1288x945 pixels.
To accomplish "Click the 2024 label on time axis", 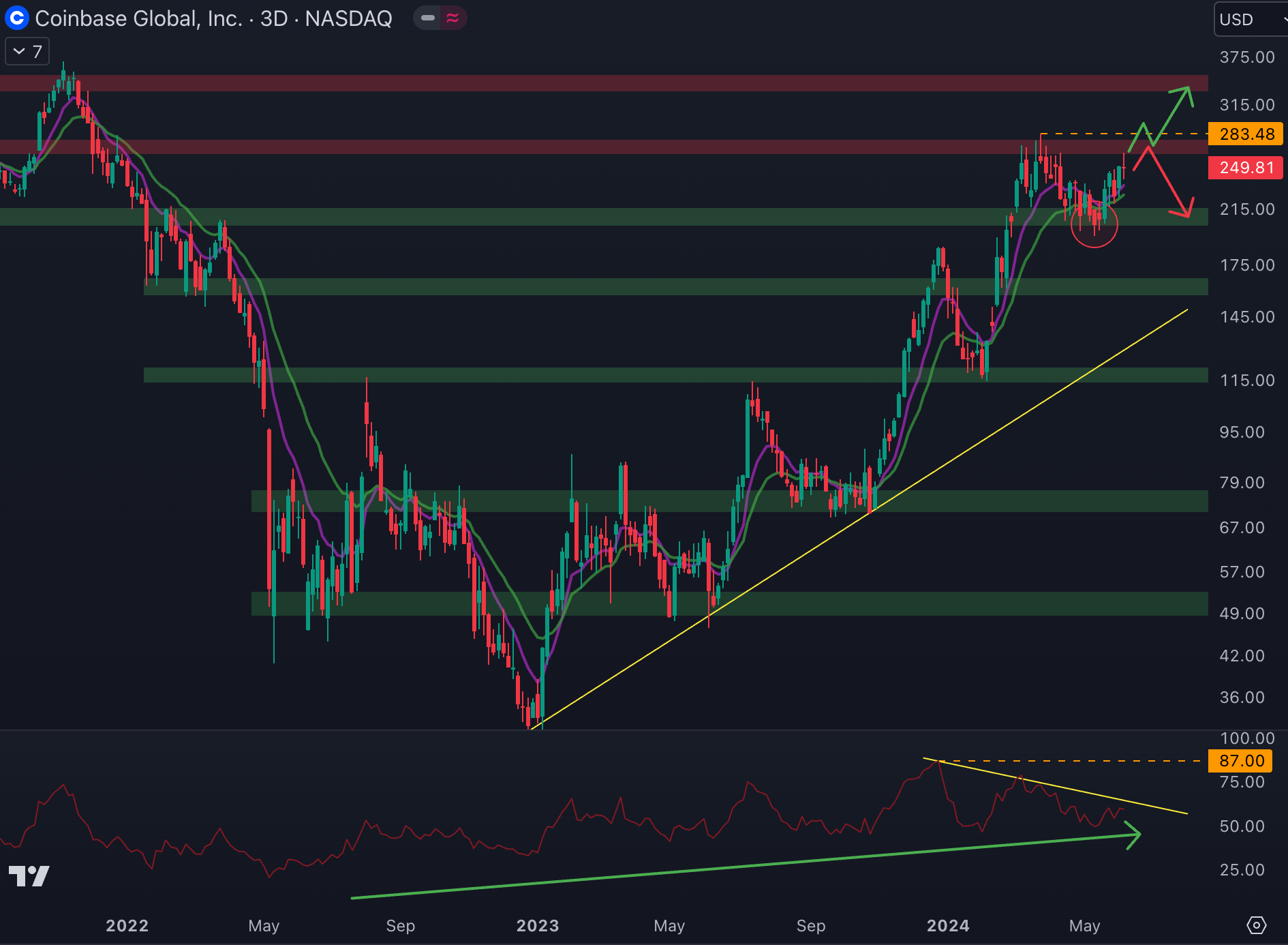I will click(x=947, y=925).
